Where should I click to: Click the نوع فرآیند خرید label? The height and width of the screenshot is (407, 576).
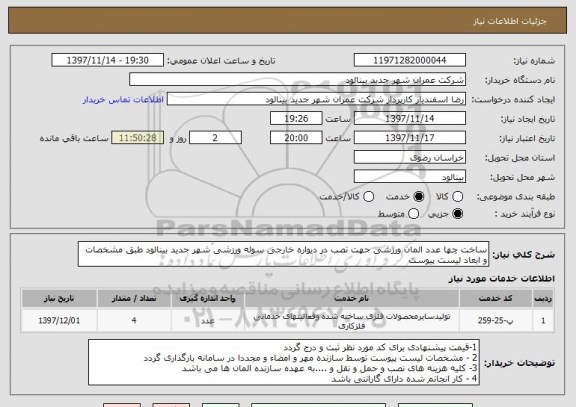click(525, 214)
